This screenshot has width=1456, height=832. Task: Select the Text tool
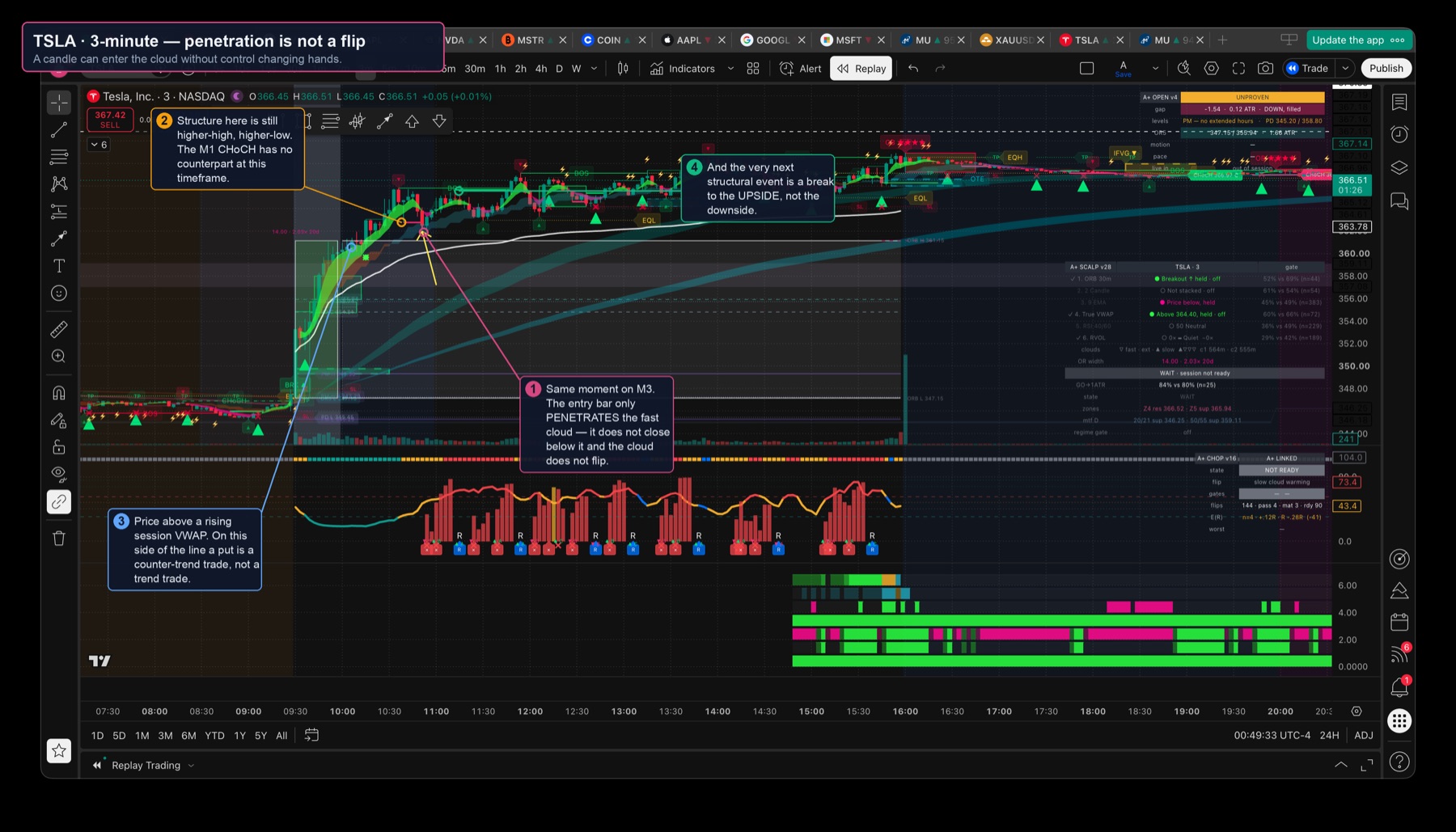tap(59, 266)
